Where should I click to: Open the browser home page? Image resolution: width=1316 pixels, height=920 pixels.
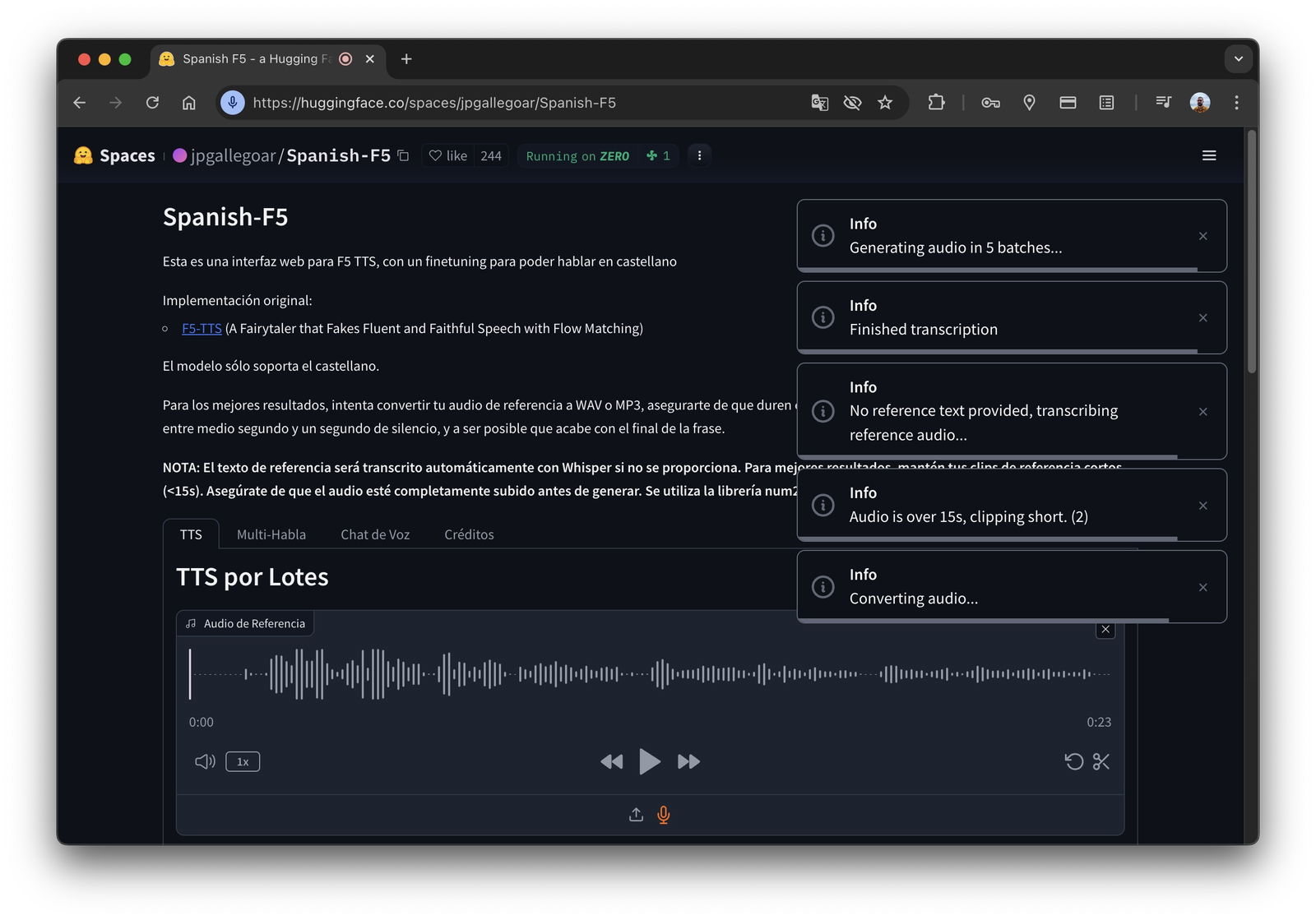click(x=189, y=103)
